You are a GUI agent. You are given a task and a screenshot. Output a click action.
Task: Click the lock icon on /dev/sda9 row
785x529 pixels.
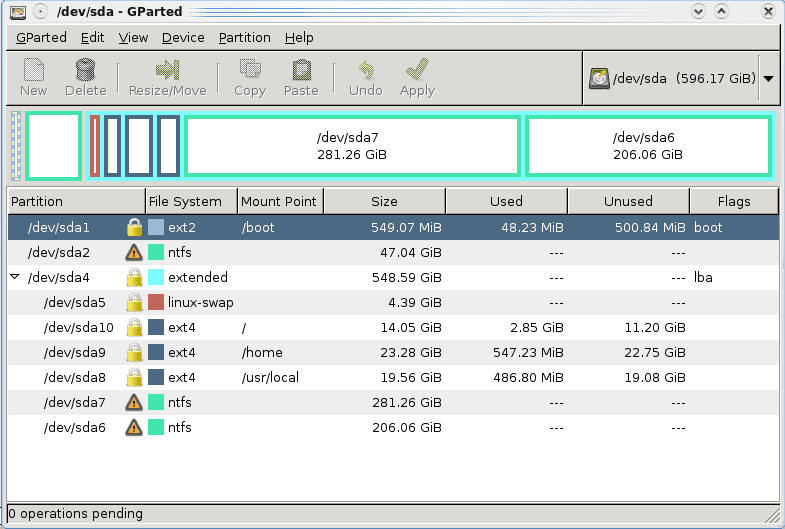pos(134,352)
